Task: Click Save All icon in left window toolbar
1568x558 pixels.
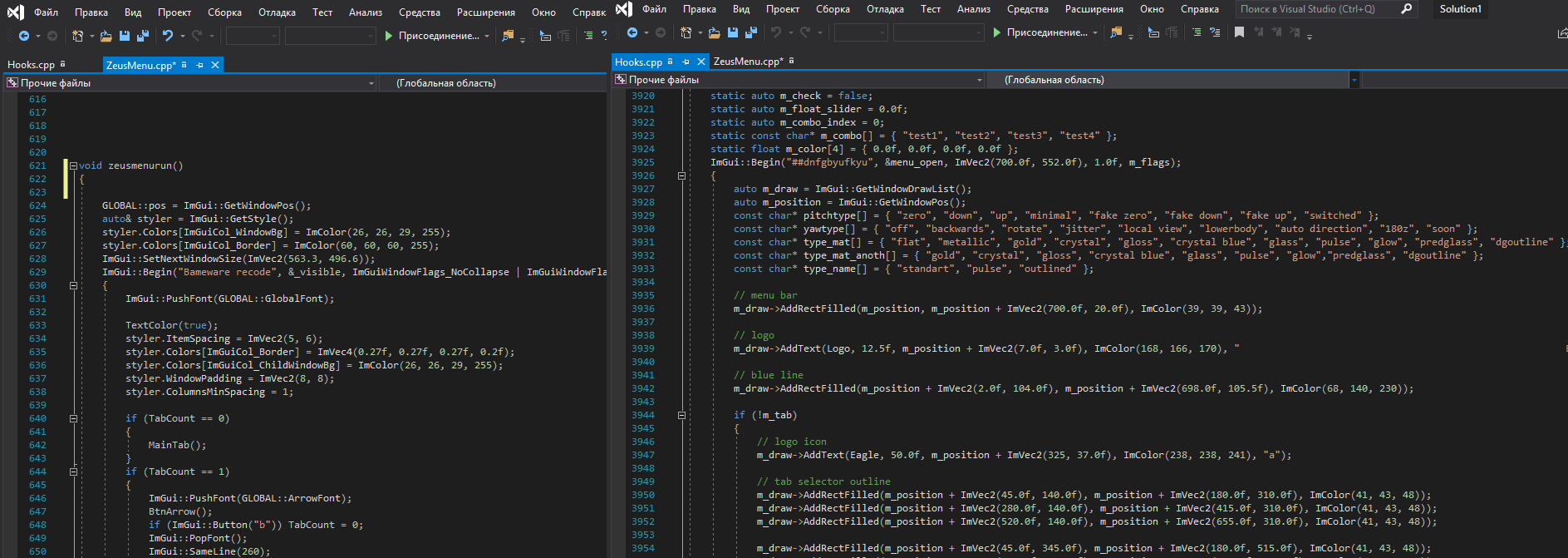Action: click(x=143, y=36)
